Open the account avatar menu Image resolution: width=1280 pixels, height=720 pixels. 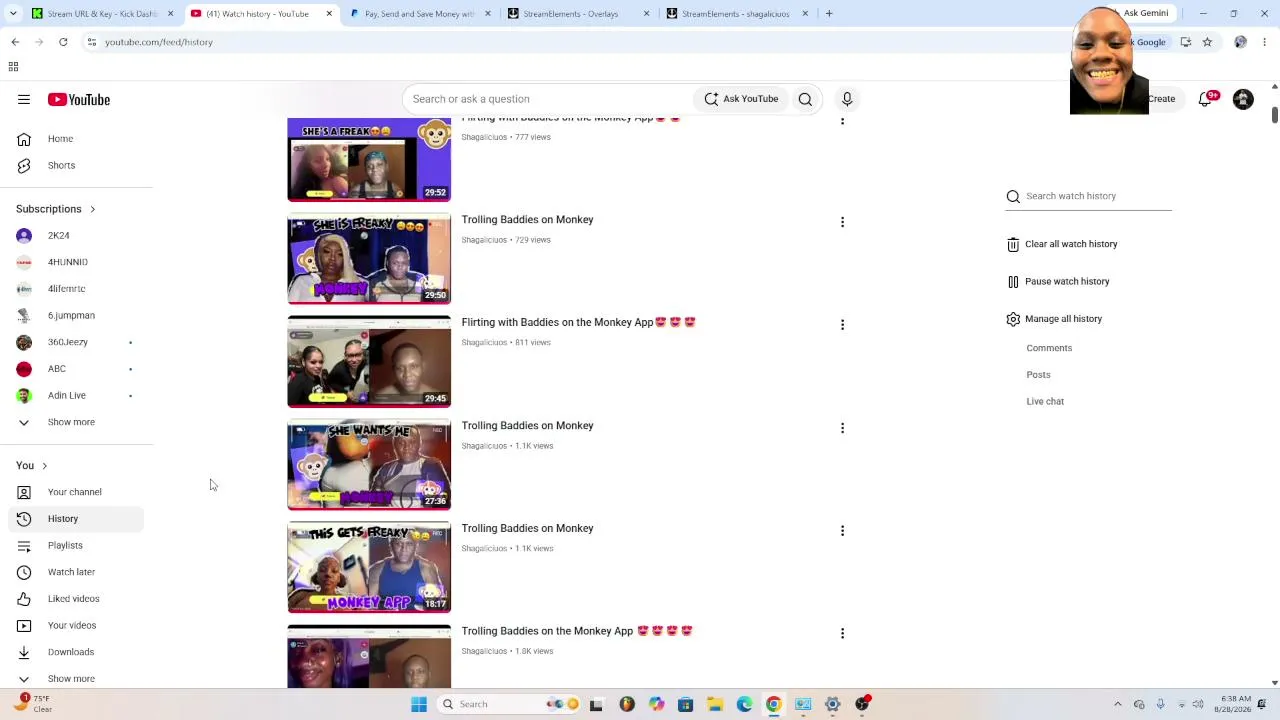1243,99
